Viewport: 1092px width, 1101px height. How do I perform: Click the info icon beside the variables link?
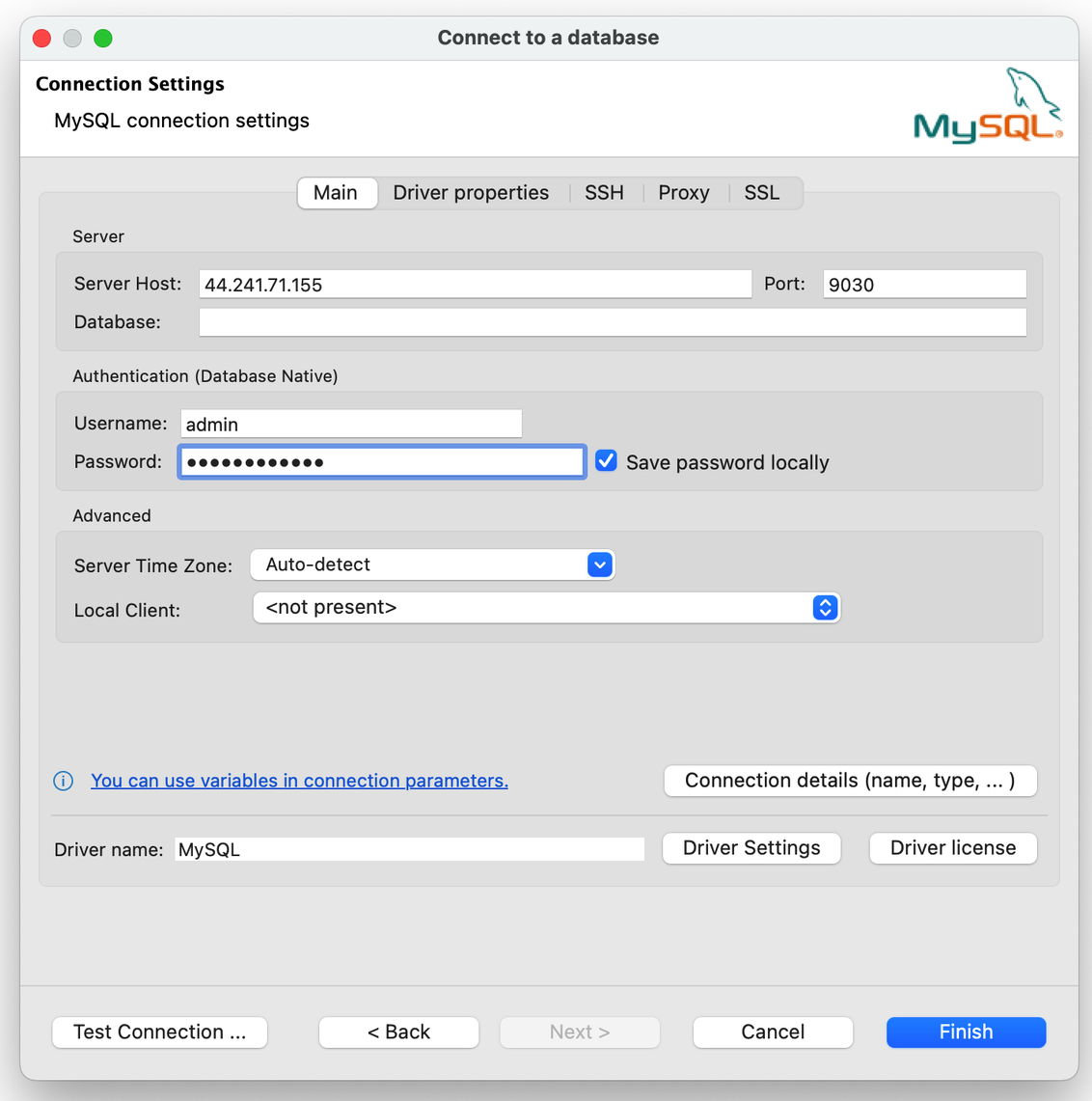pos(63,781)
